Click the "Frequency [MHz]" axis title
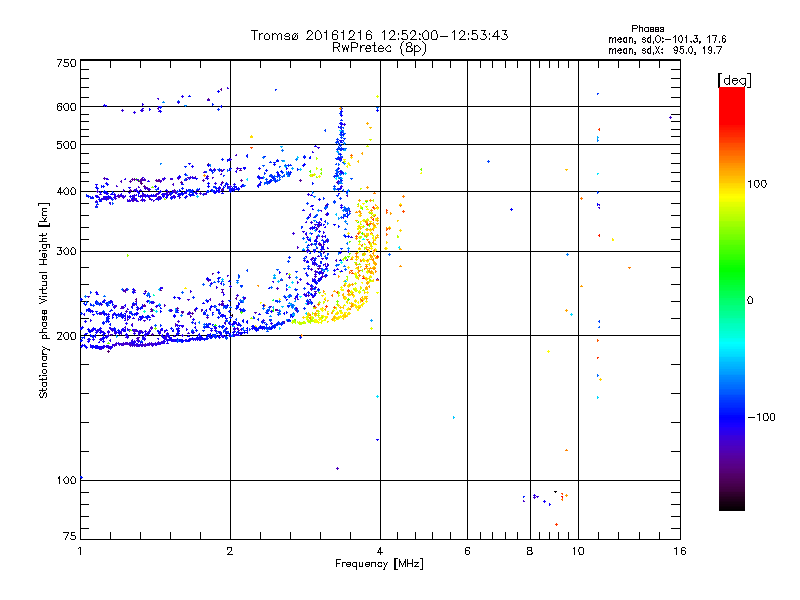The image size is (800, 600). coord(379,564)
